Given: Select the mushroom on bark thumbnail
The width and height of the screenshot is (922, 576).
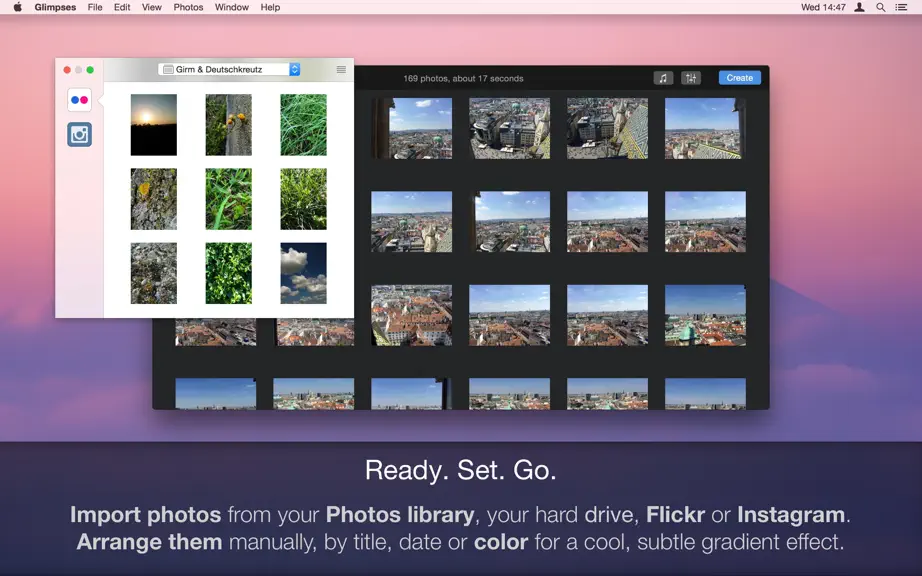Looking at the screenshot, I should pyautogui.click(x=229, y=125).
